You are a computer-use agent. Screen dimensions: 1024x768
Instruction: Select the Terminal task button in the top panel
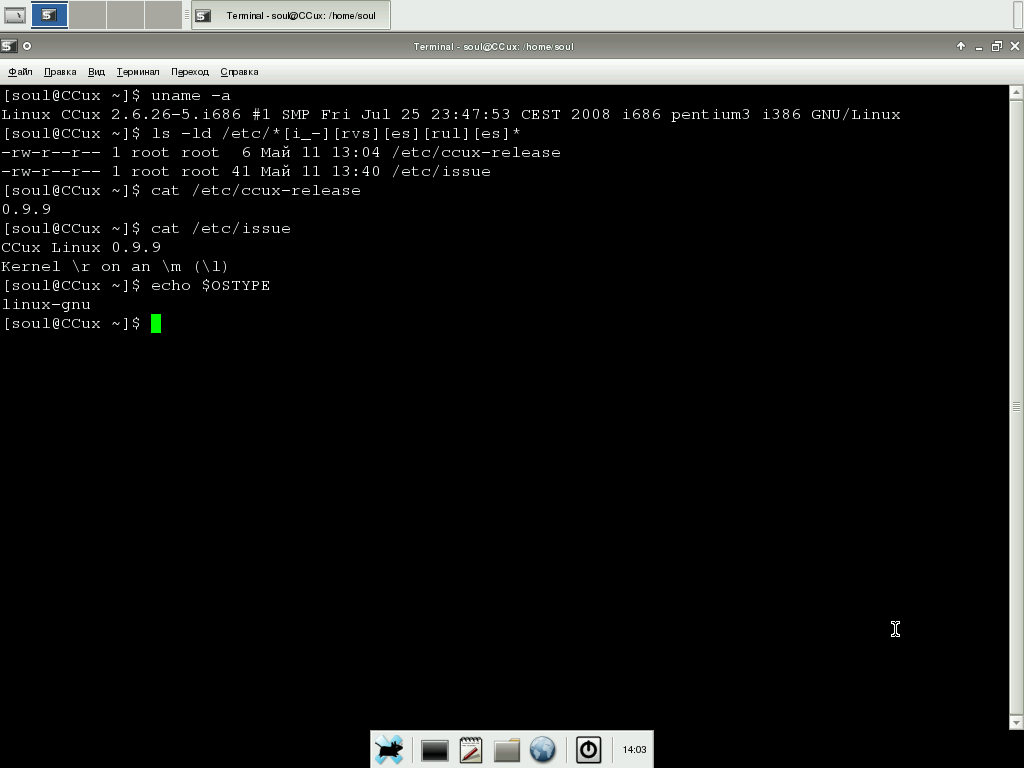coord(291,15)
